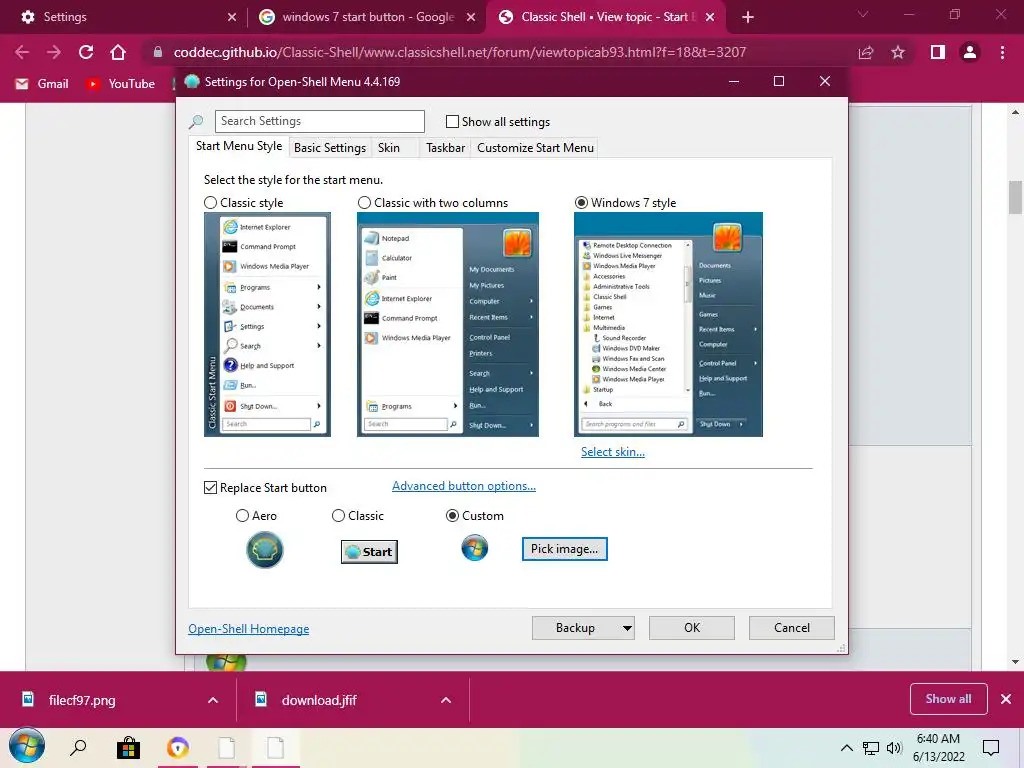Click the custom Windows orb button image

click(475, 548)
